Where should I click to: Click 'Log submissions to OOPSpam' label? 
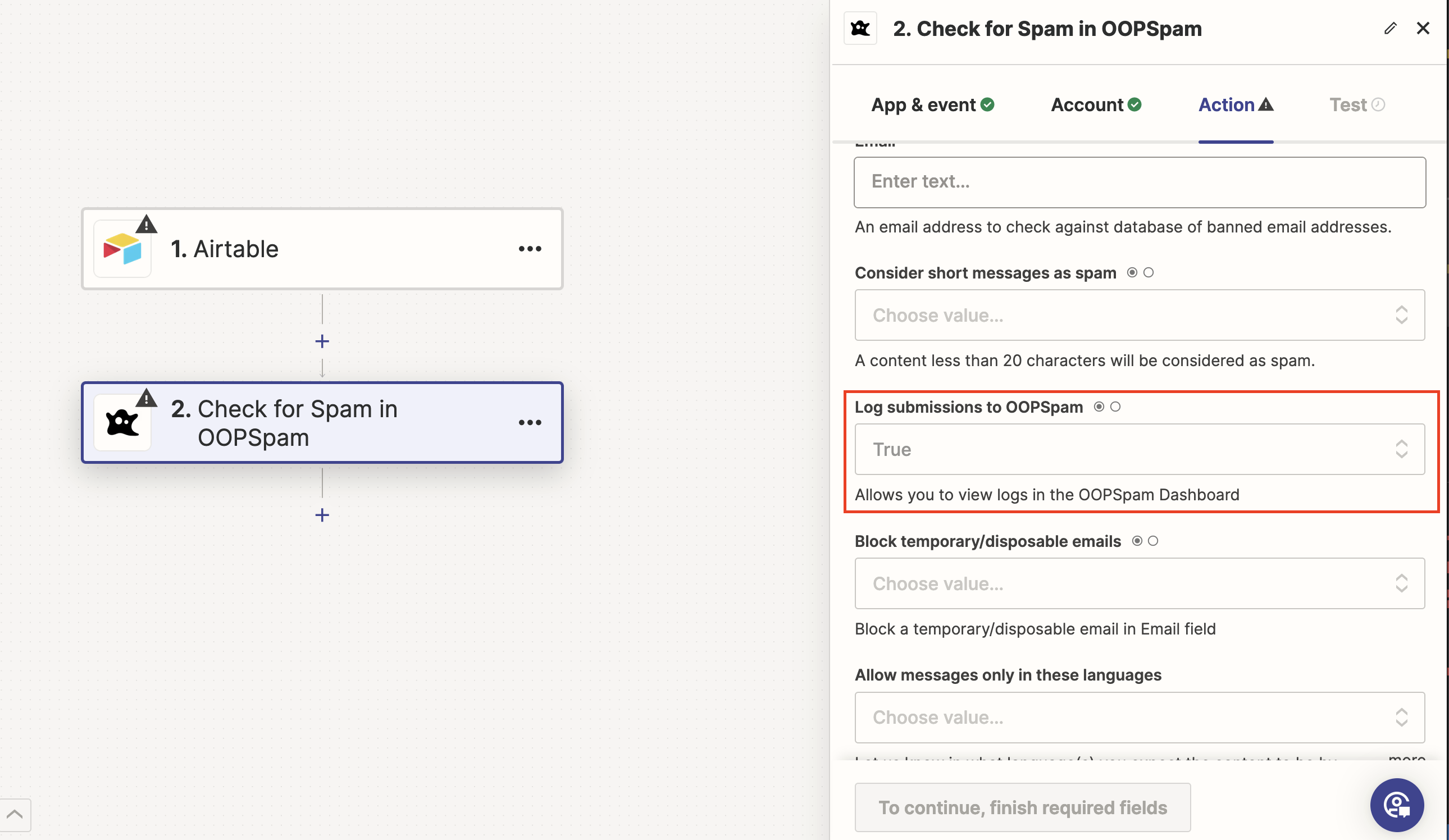(x=968, y=407)
